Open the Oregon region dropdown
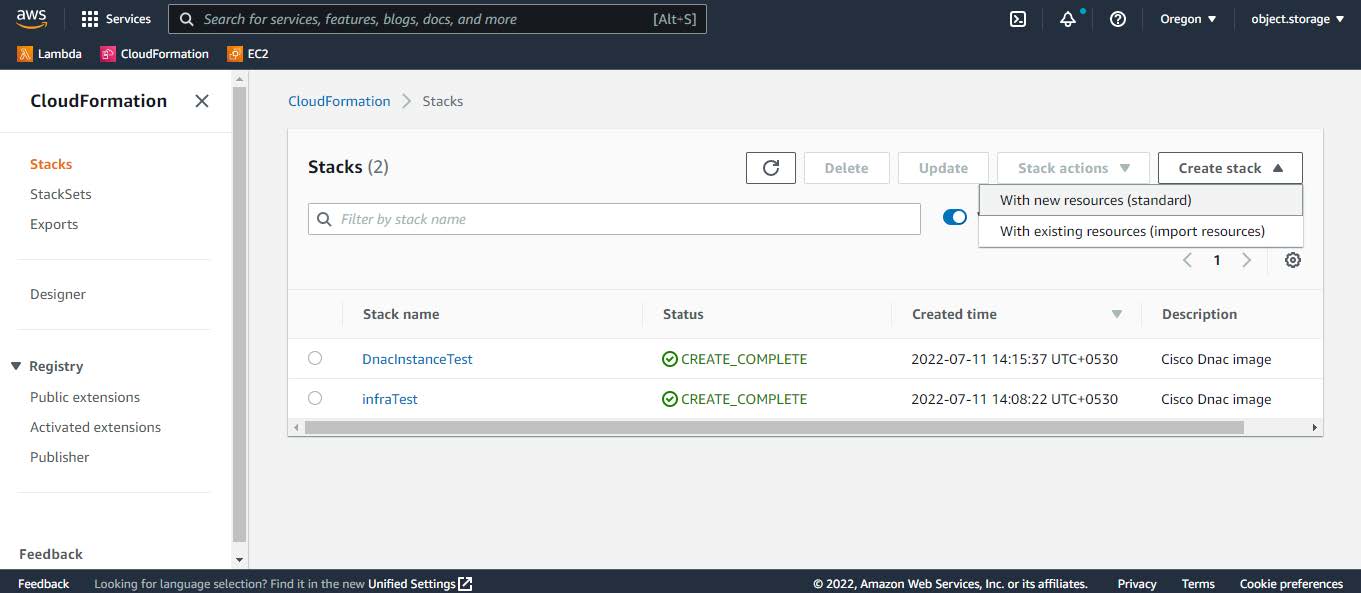The width and height of the screenshot is (1361, 593). 1188,19
